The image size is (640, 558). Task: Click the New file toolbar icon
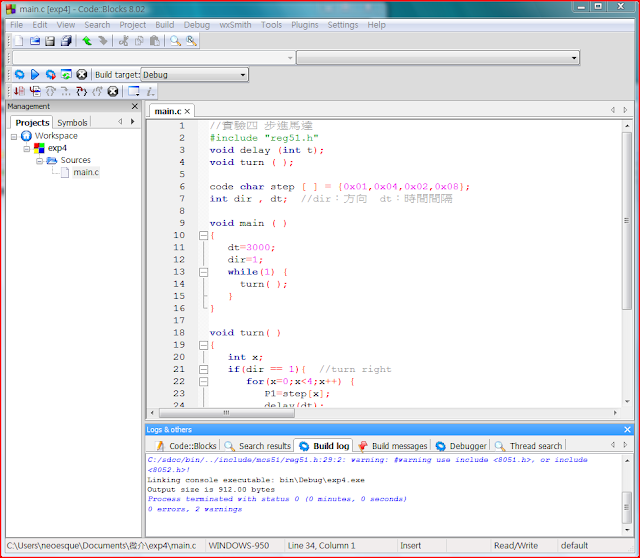pyautogui.click(x=19, y=41)
